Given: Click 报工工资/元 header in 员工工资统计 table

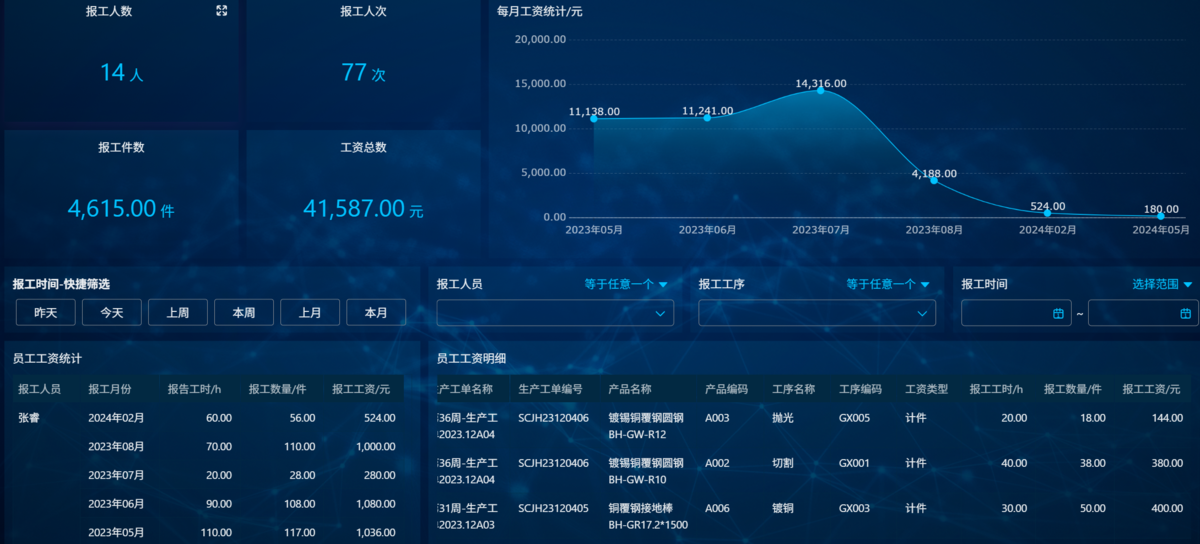Looking at the screenshot, I should [x=359, y=389].
